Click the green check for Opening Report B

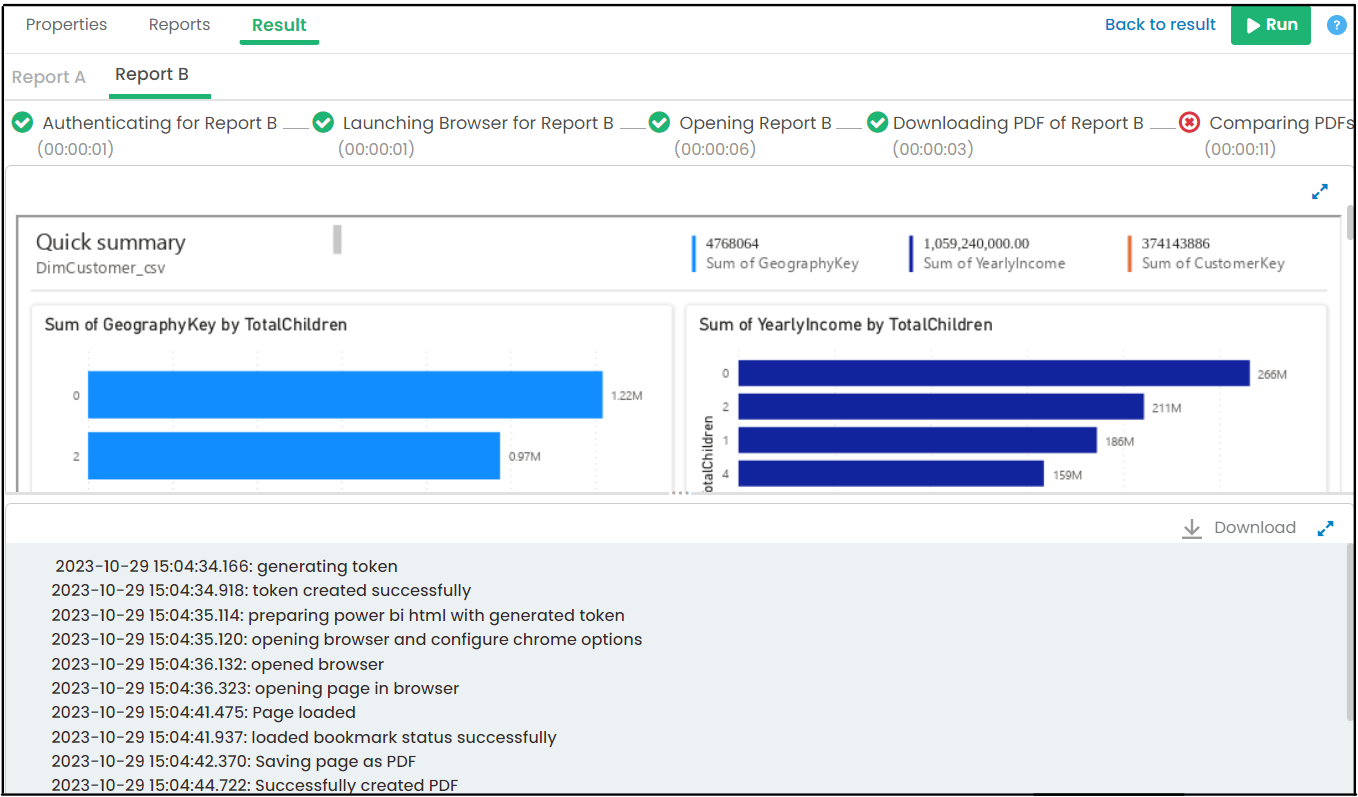coord(659,122)
